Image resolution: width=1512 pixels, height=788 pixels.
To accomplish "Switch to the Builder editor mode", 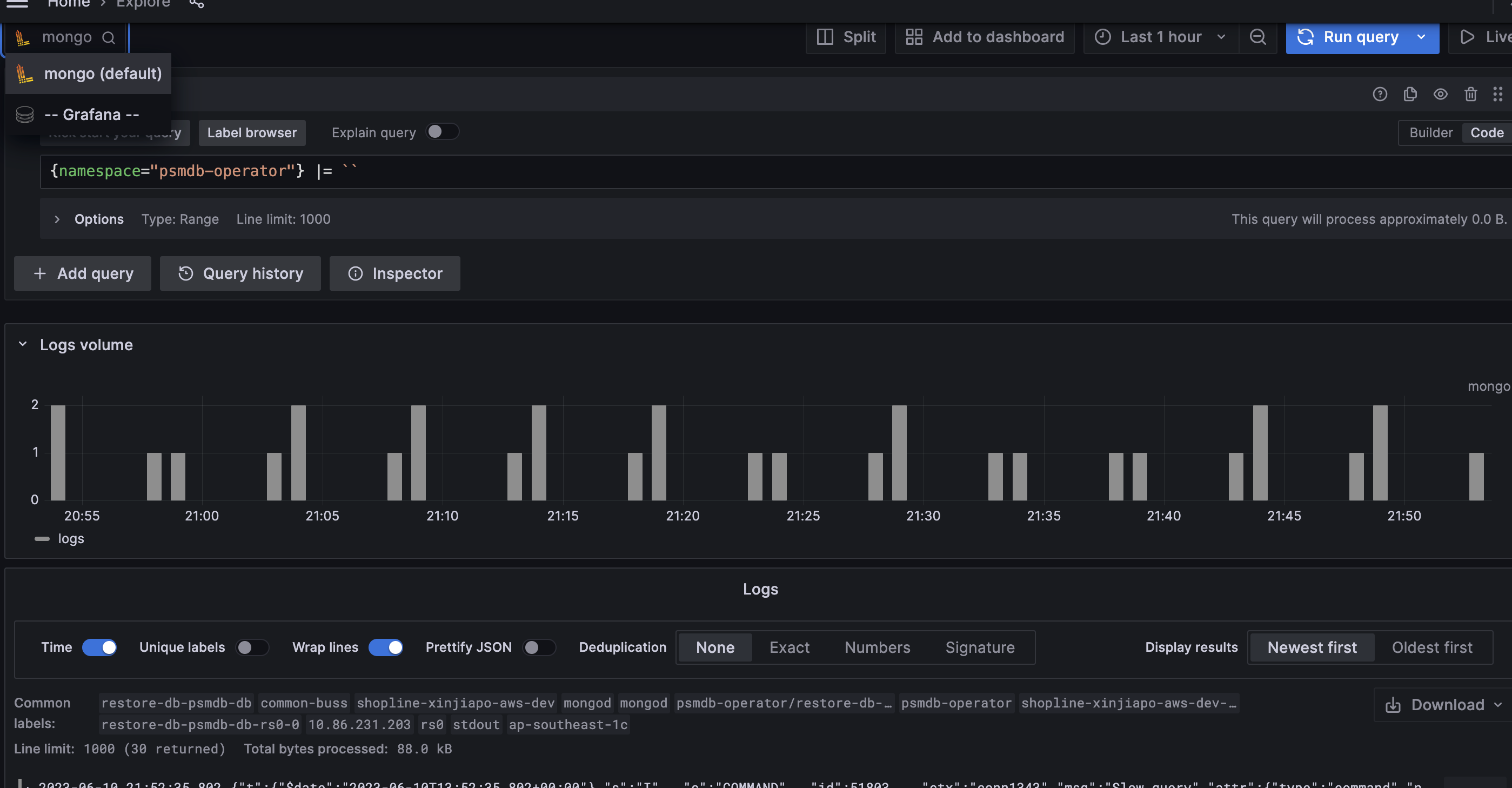I will click(1430, 133).
